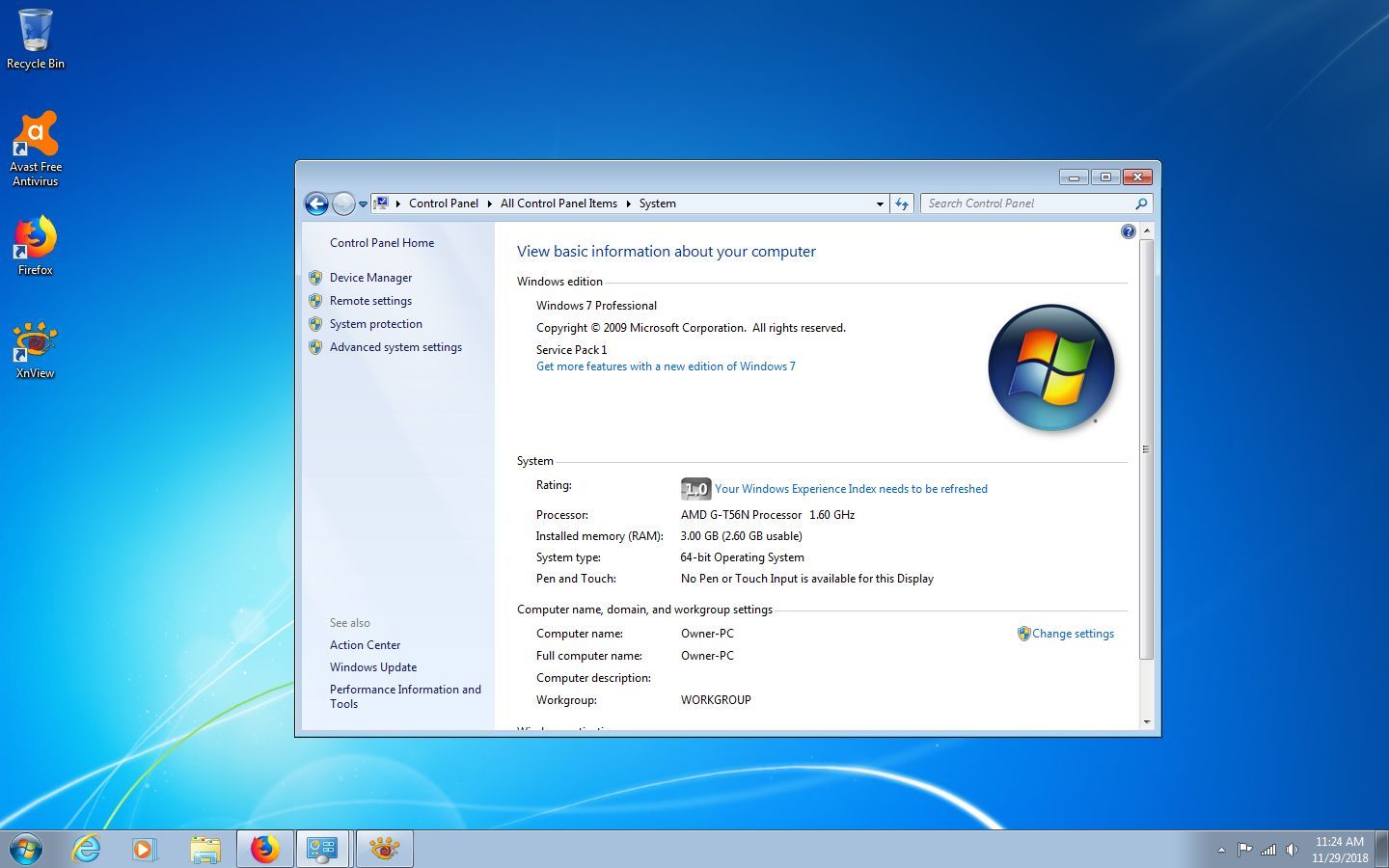Click the scrollbar down arrow in System window
Image resolution: width=1389 pixels, height=868 pixels.
1146,721
